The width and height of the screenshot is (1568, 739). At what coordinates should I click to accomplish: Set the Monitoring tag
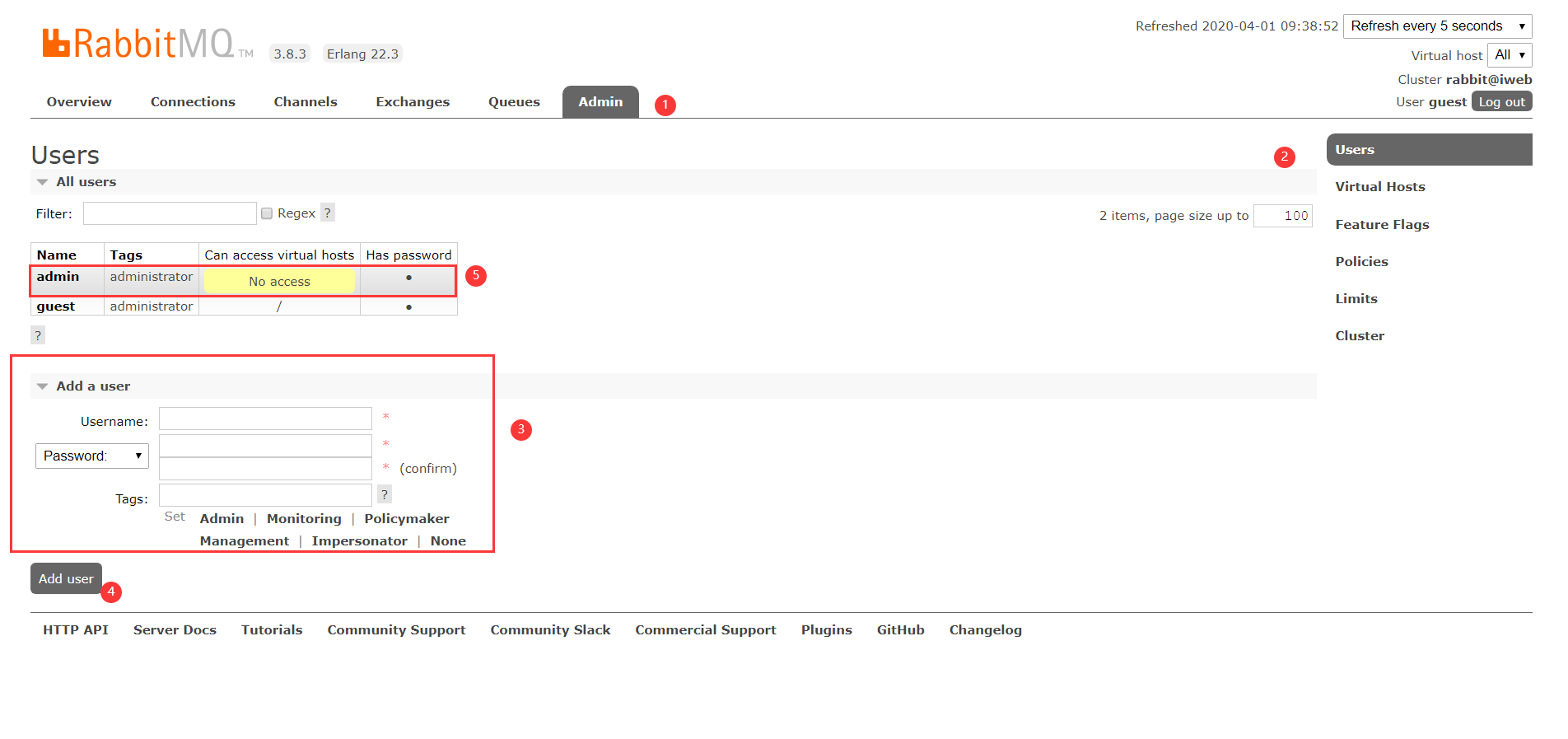pyautogui.click(x=304, y=519)
